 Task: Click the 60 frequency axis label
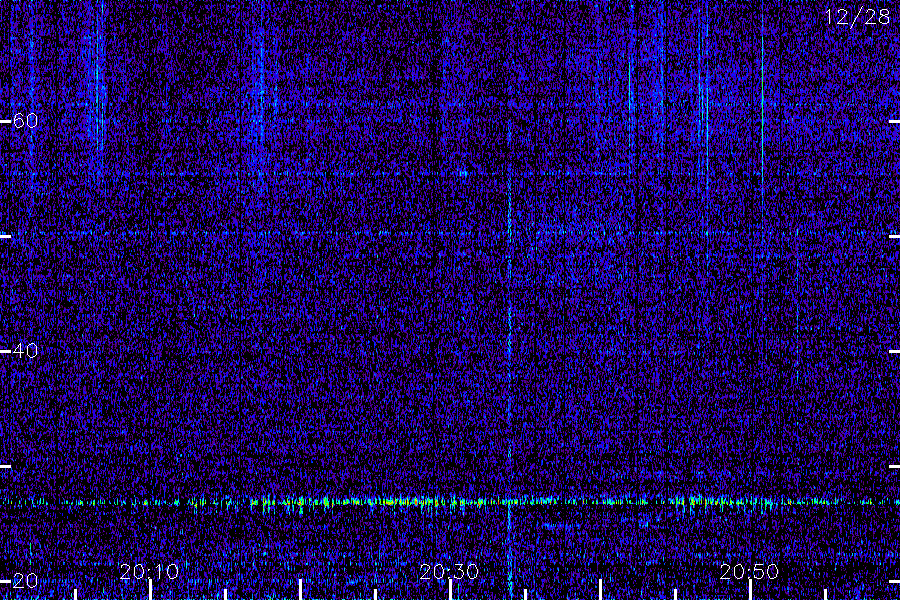pos(25,121)
